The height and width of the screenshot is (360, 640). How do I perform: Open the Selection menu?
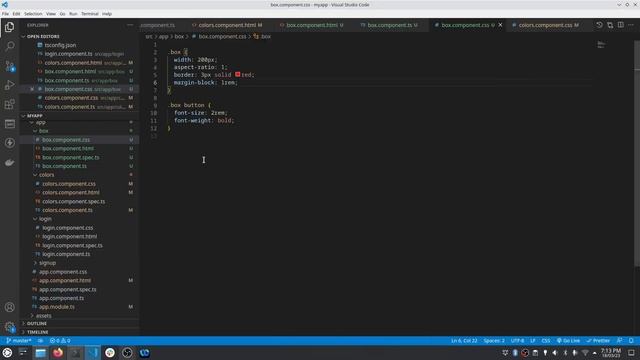pyautogui.click(x=33, y=13)
